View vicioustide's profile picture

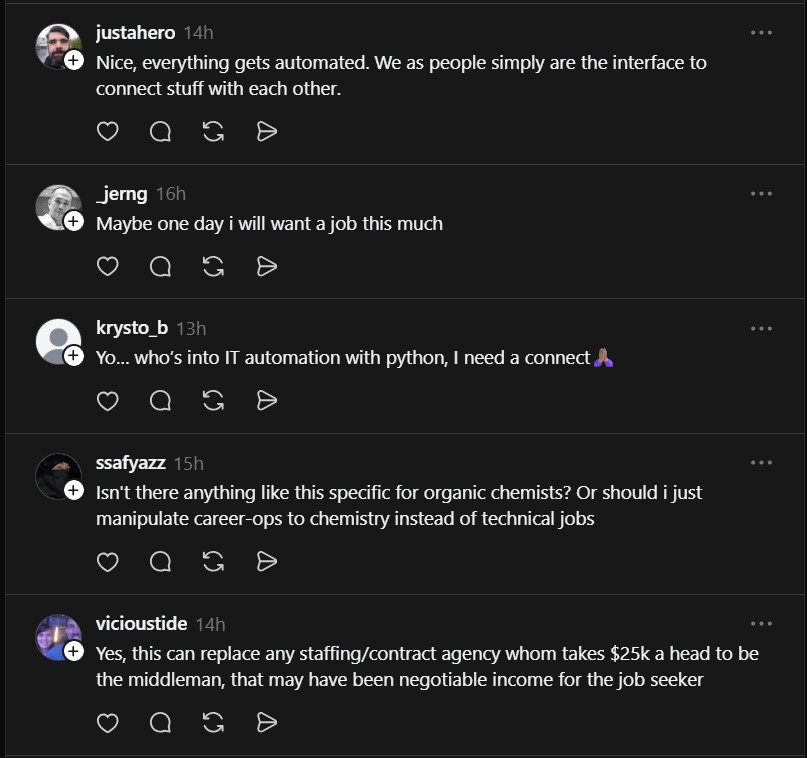57,637
